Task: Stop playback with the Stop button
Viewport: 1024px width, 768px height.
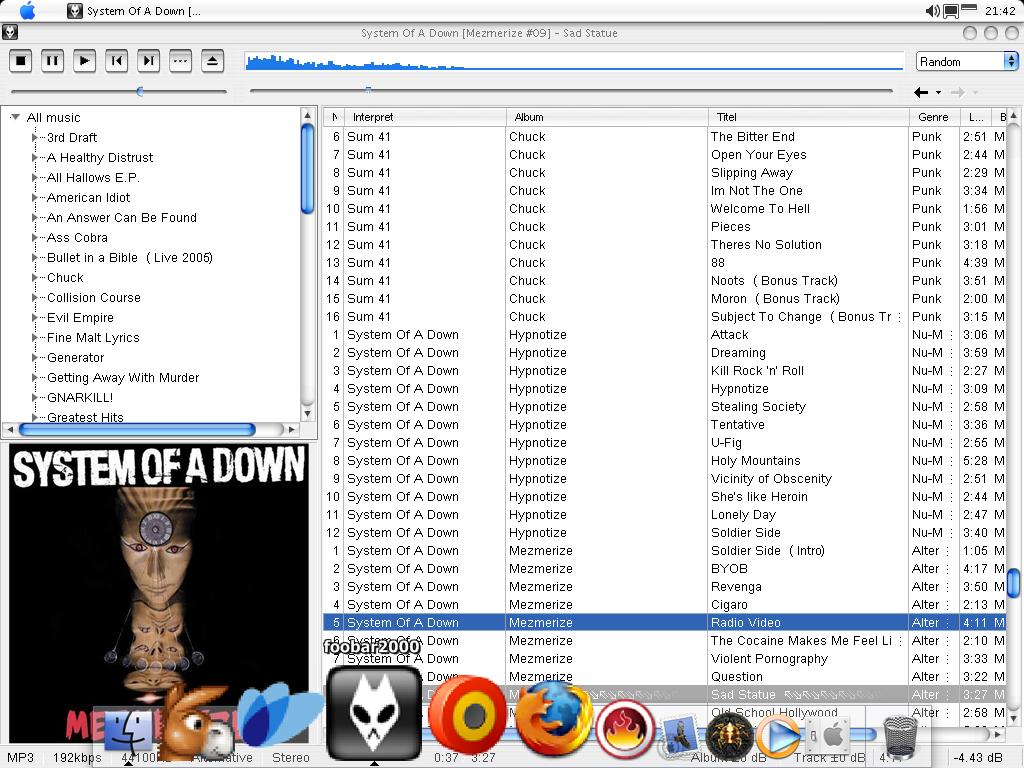Action: (x=21, y=61)
